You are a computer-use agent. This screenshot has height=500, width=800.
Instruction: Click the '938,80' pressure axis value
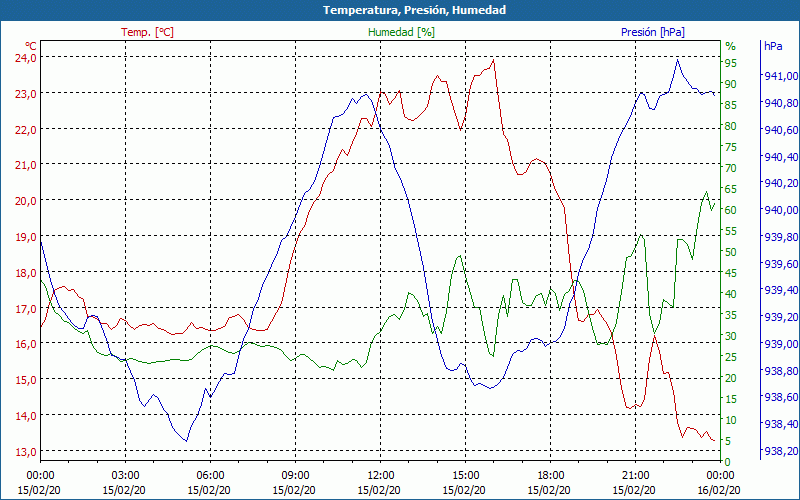[781, 371]
